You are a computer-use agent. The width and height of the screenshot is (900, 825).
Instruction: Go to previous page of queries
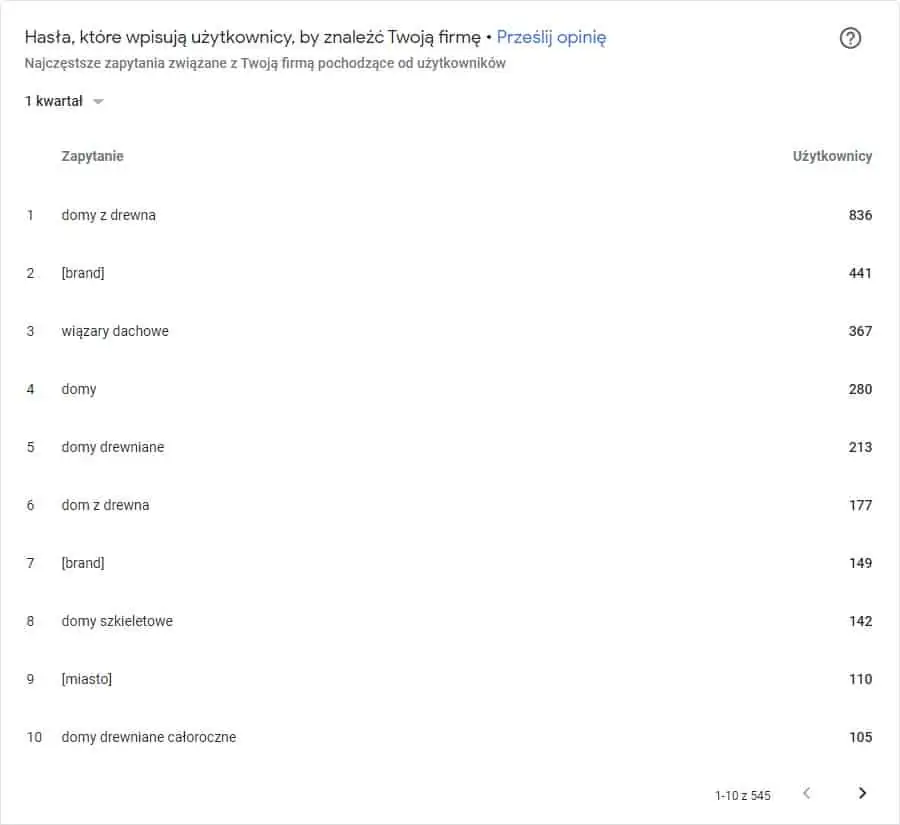click(x=806, y=793)
